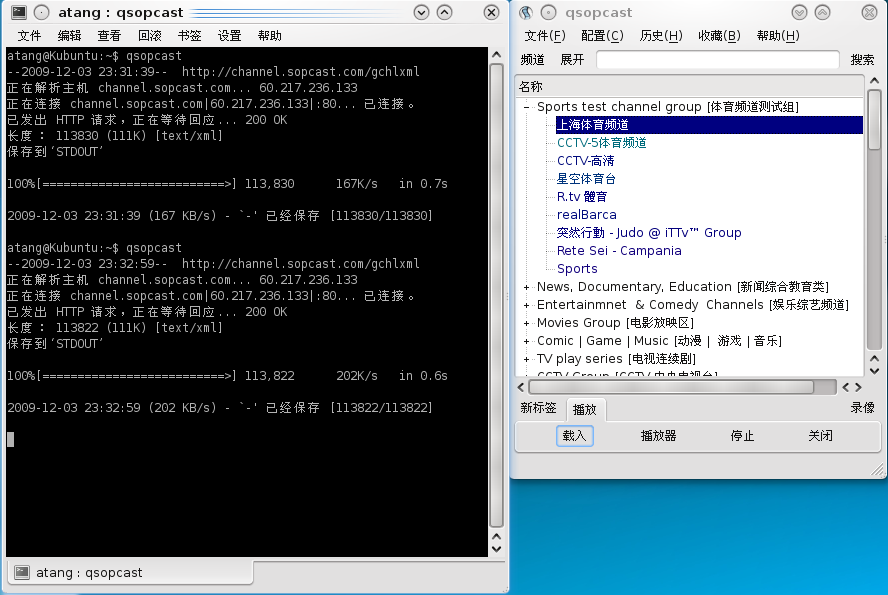This screenshot has height=595, width=888.
Task: Expand Entertainmnet & Comedy Channels group
Action: click(527, 305)
